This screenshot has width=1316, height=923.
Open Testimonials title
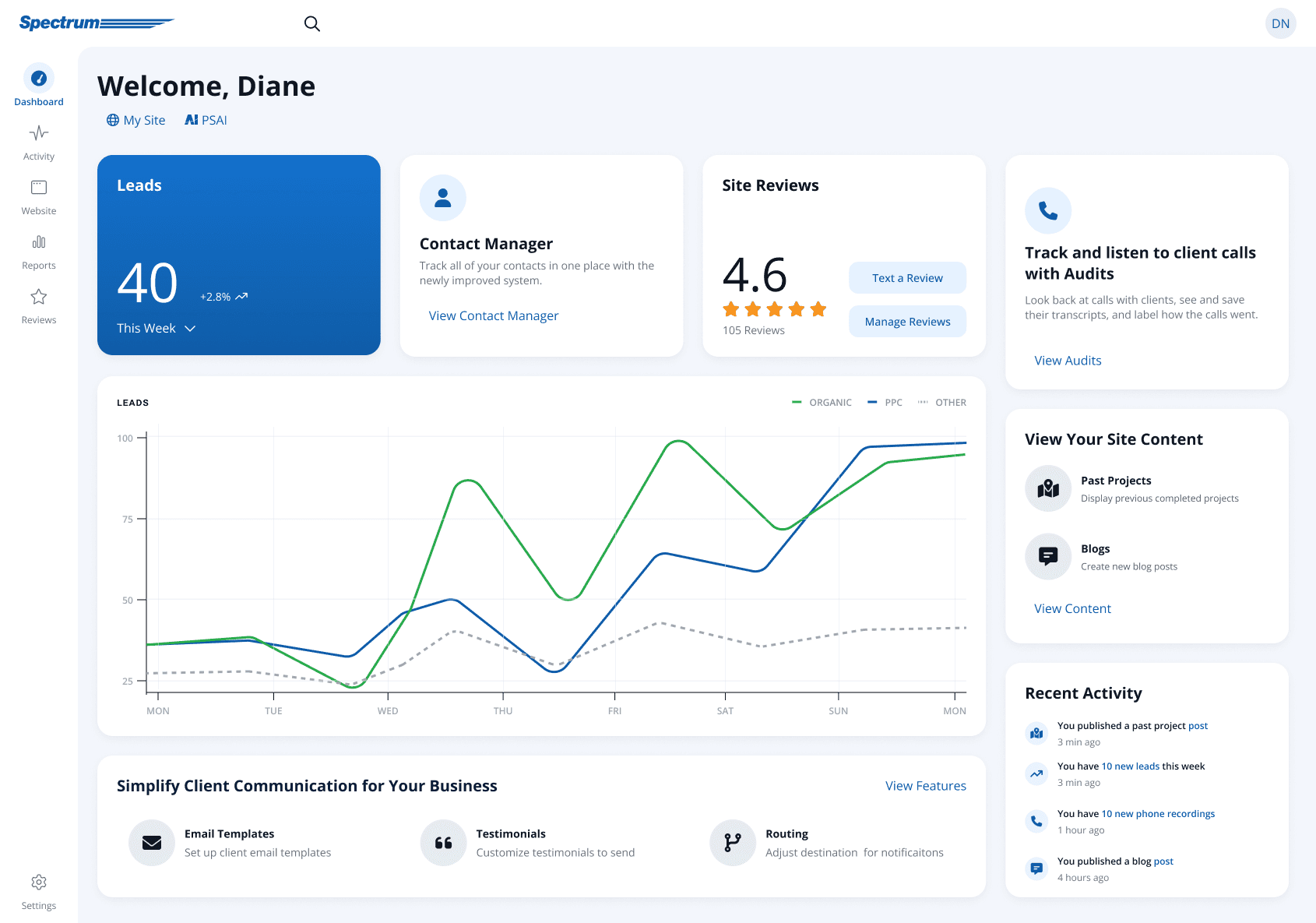tap(511, 833)
